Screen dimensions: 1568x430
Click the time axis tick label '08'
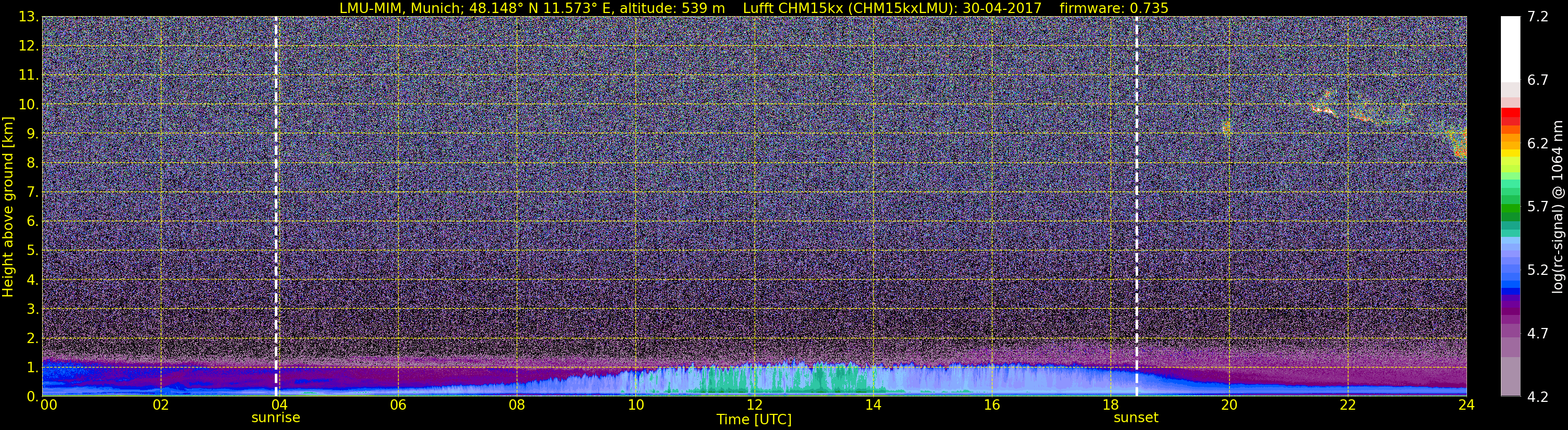pyautogui.click(x=517, y=405)
